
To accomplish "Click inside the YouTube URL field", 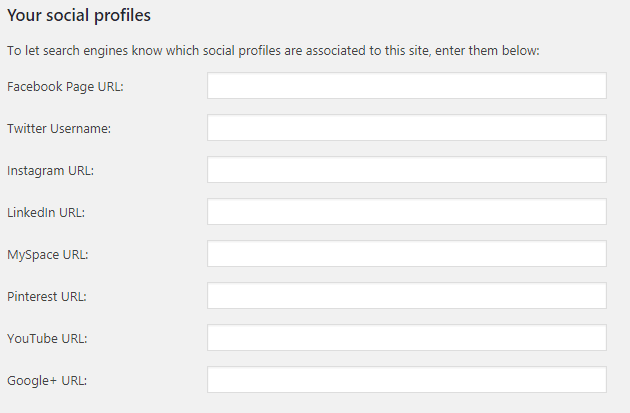I will point(406,338).
